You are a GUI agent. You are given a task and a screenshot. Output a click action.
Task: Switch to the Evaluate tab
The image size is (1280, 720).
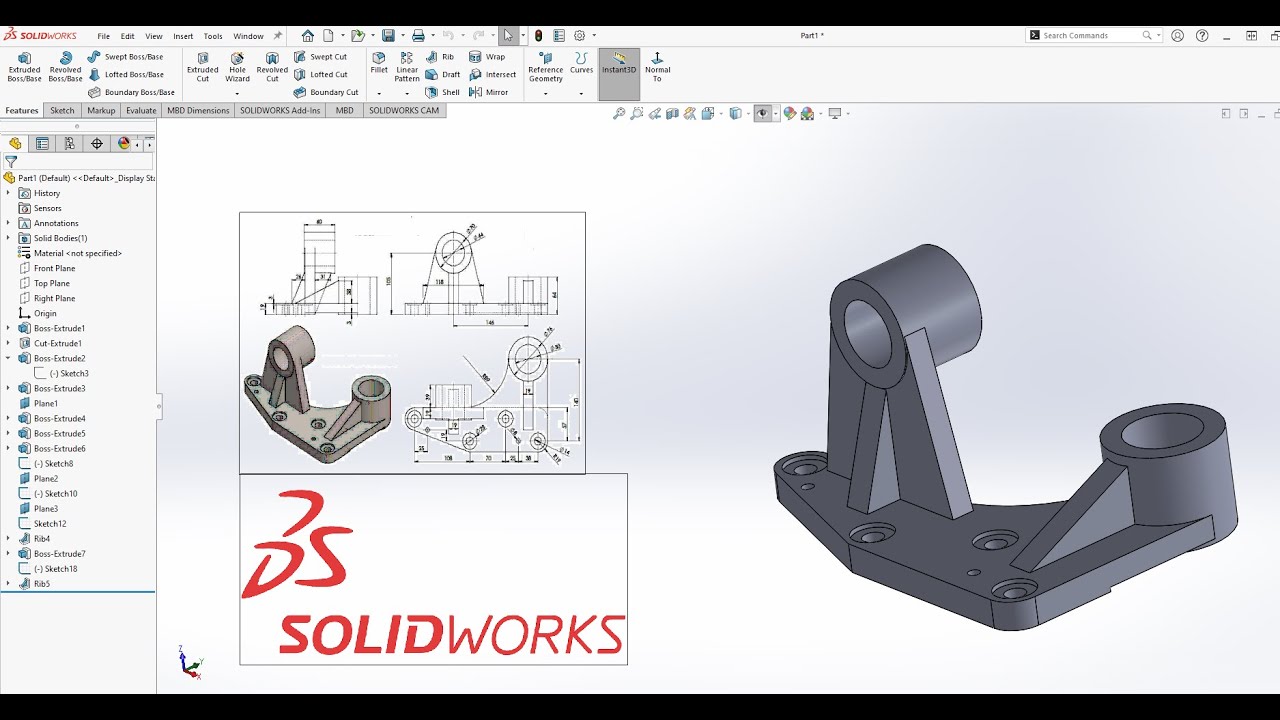[x=141, y=110]
